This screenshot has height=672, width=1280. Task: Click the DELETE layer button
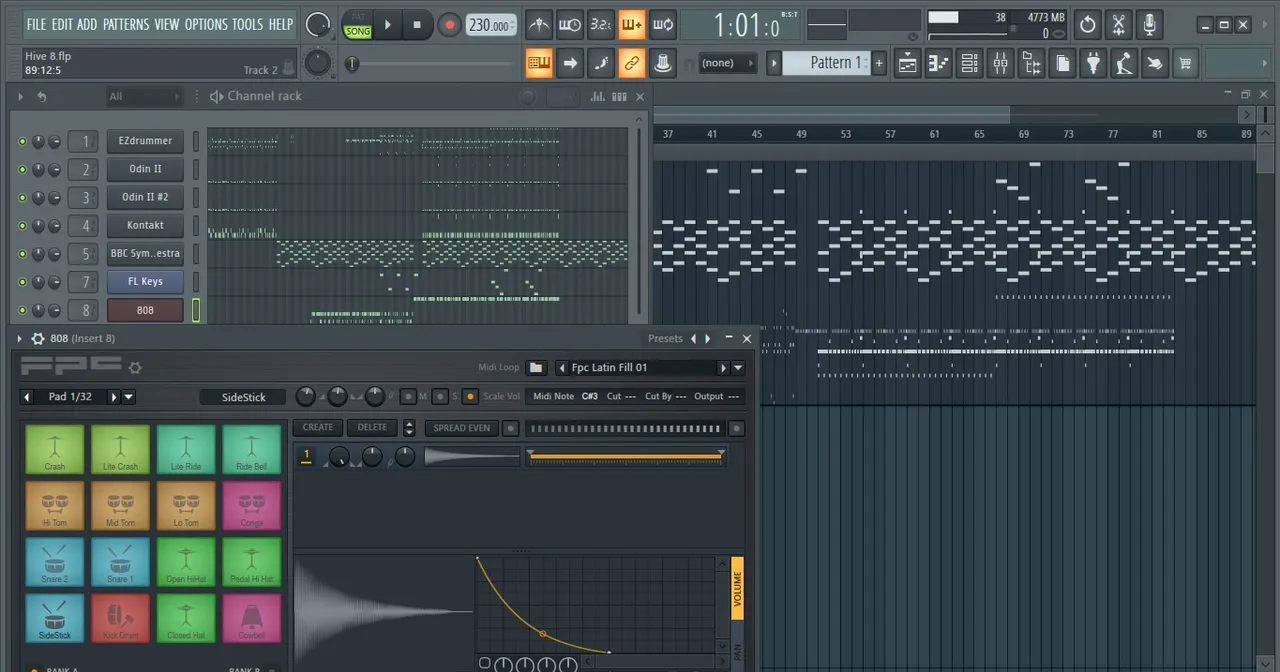[372, 428]
